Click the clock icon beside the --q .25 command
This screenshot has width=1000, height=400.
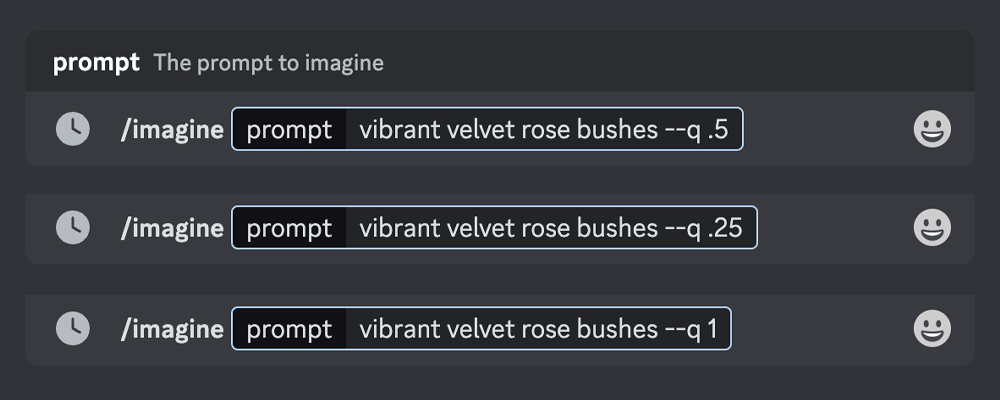click(x=73, y=228)
